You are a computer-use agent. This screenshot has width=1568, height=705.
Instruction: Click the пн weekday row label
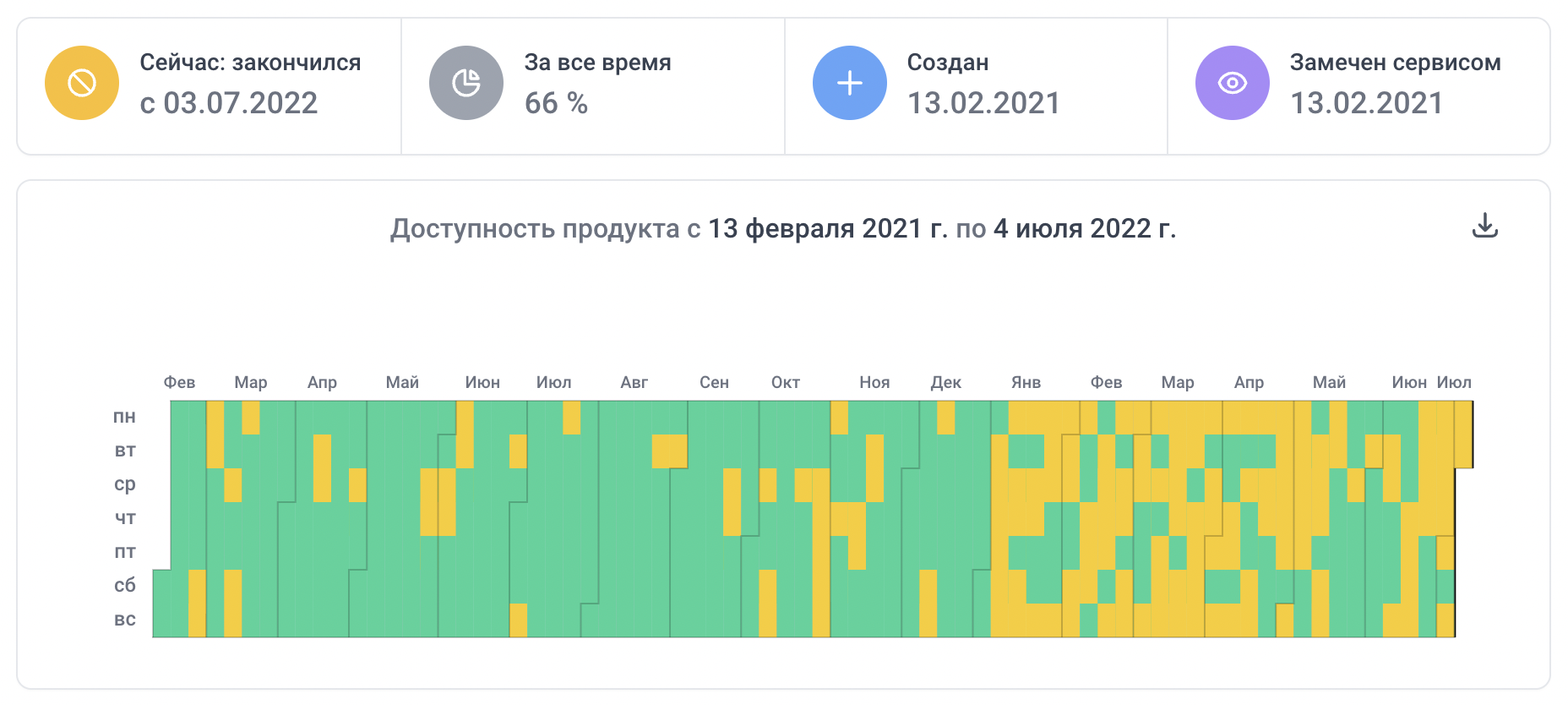click(x=124, y=417)
